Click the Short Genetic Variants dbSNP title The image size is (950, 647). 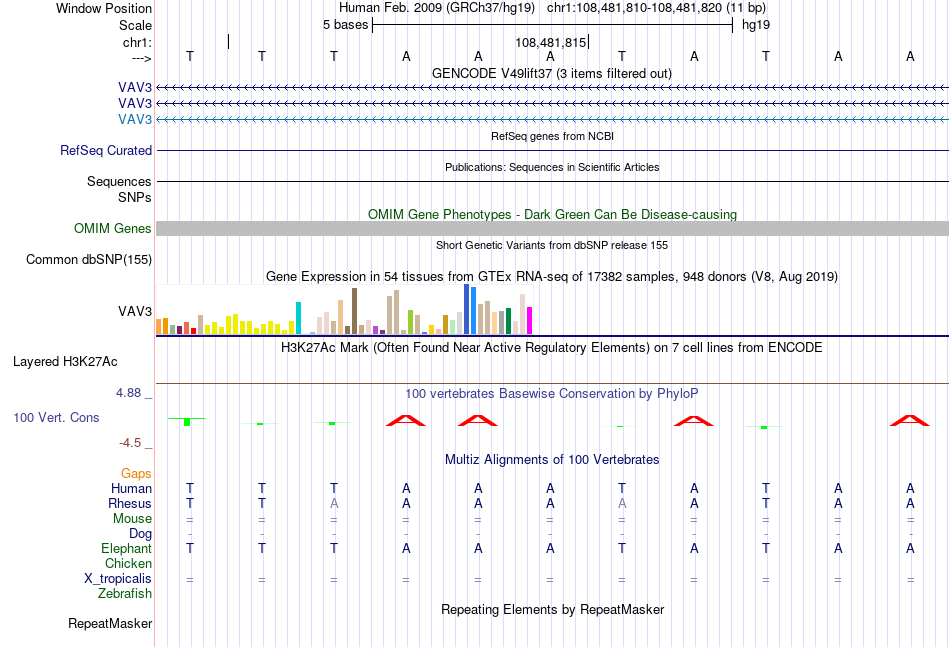(x=552, y=245)
